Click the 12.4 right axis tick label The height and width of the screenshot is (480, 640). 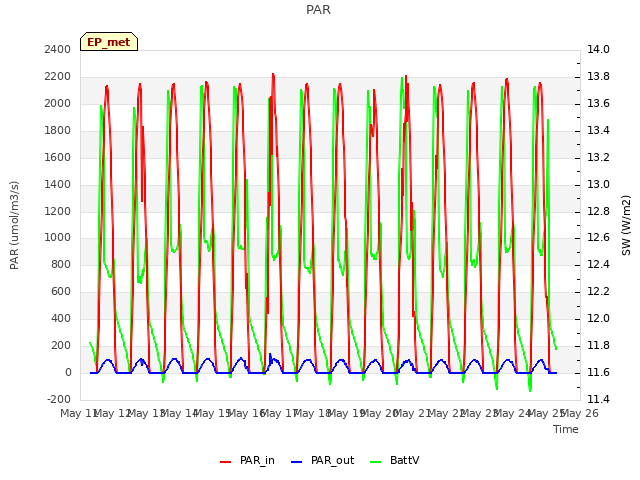pos(598,264)
